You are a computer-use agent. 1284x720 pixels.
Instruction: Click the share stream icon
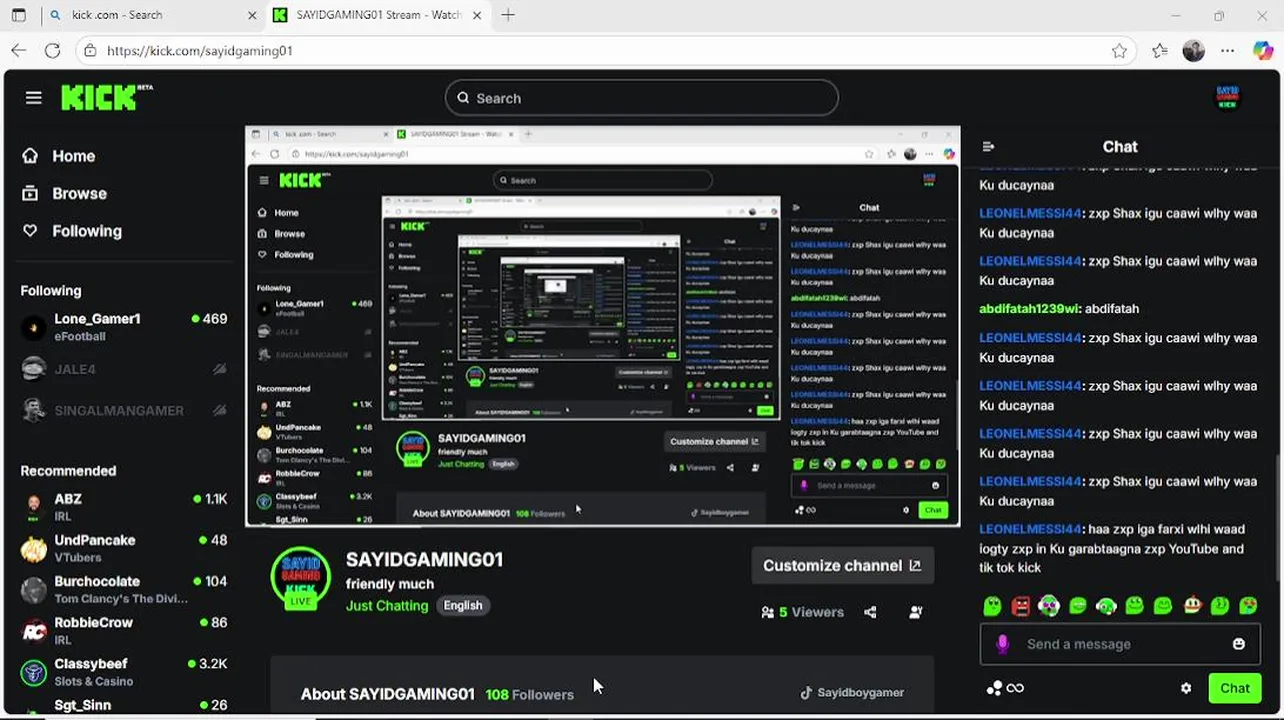(870, 612)
